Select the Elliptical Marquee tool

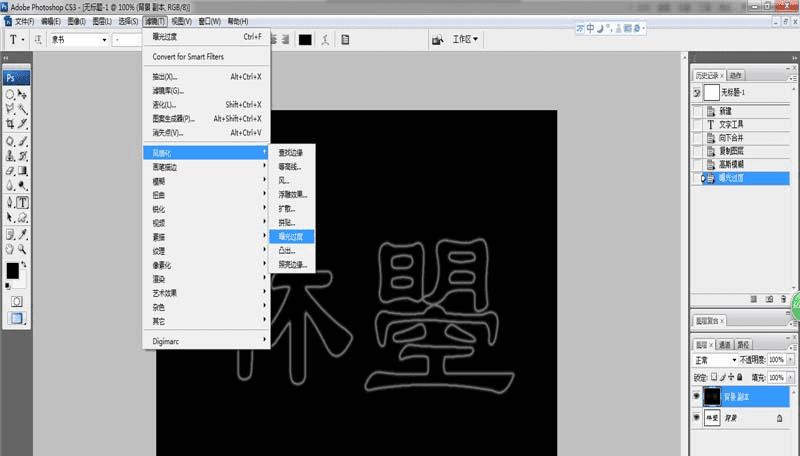tap(10, 94)
